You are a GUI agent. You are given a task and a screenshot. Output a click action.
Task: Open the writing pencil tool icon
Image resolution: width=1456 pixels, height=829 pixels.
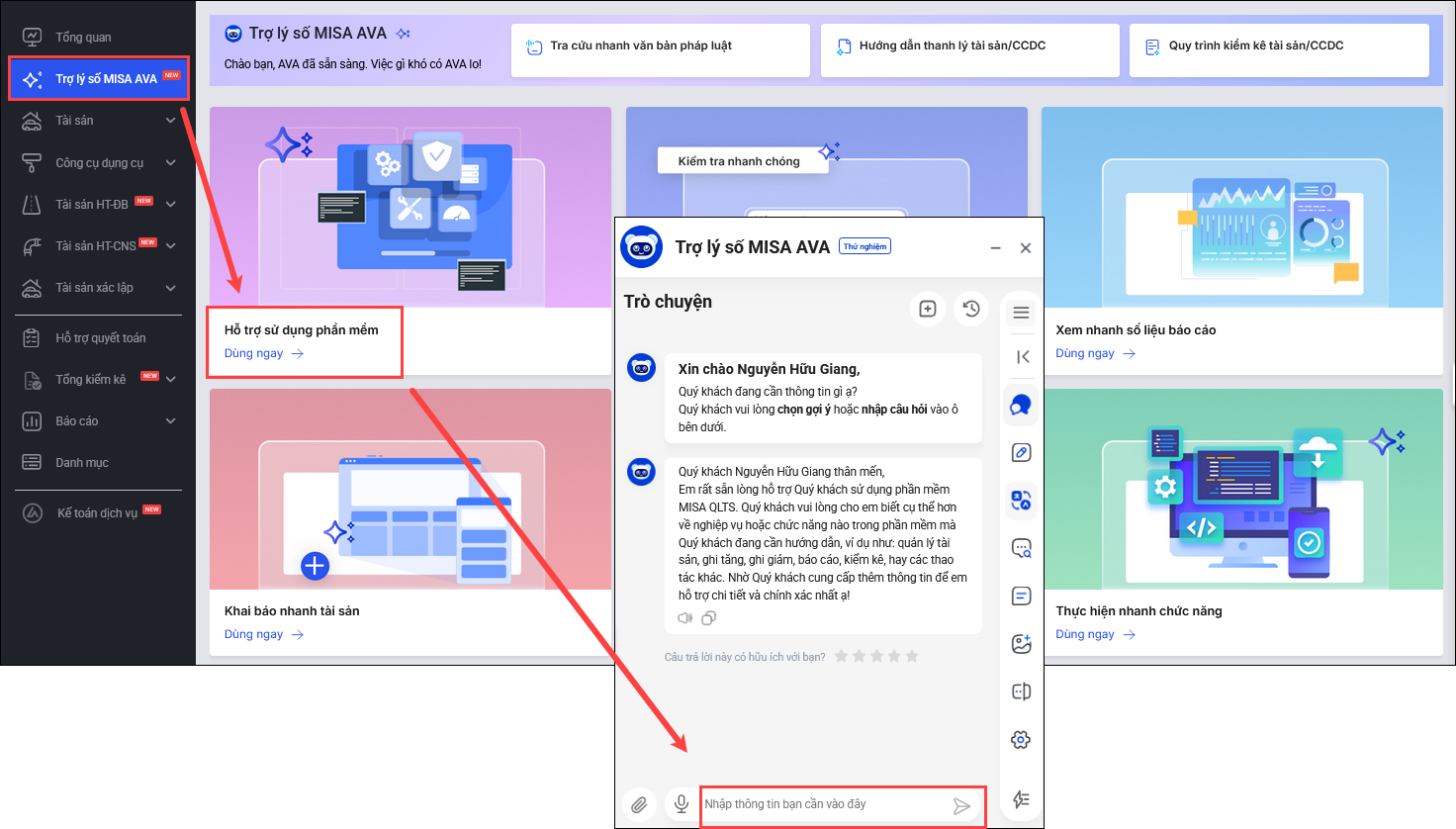pyautogui.click(x=1022, y=452)
